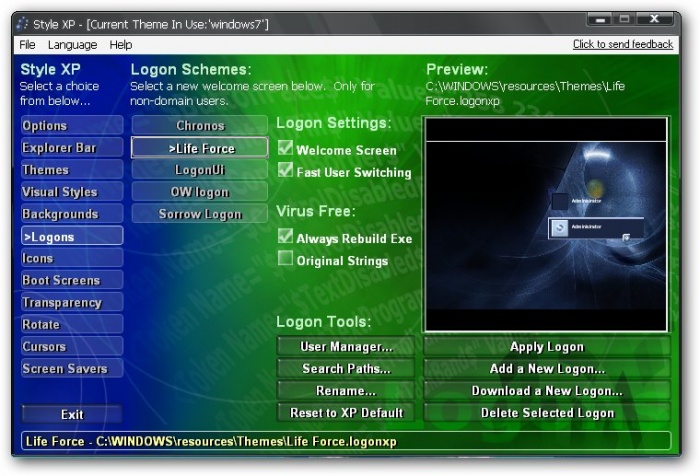
Task: Select the Backgrounds section
Action: 72,214
